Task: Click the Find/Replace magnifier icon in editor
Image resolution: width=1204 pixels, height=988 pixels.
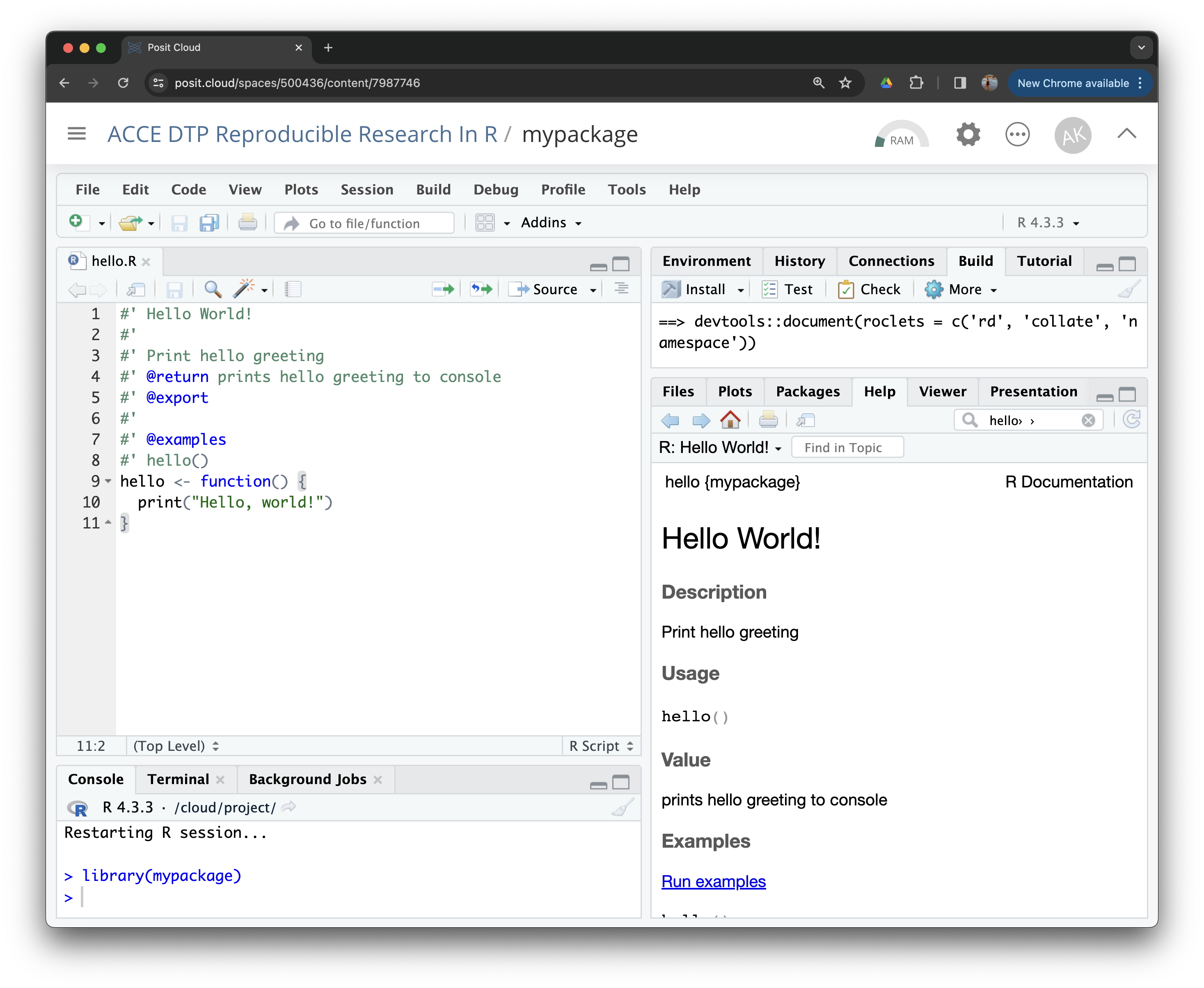Action: (213, 289)
